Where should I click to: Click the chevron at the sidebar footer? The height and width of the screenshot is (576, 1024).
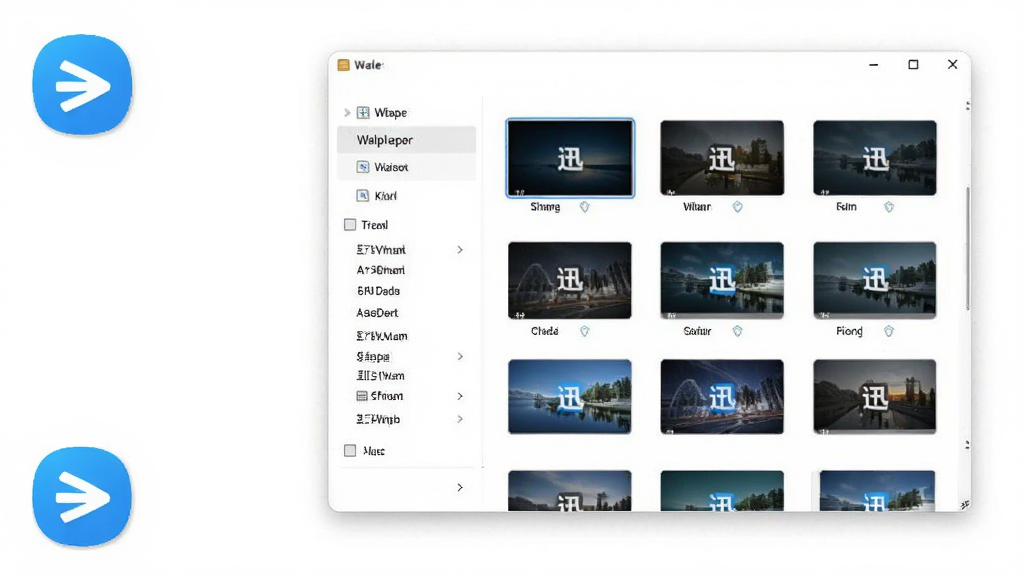click(x=460, y=487)
